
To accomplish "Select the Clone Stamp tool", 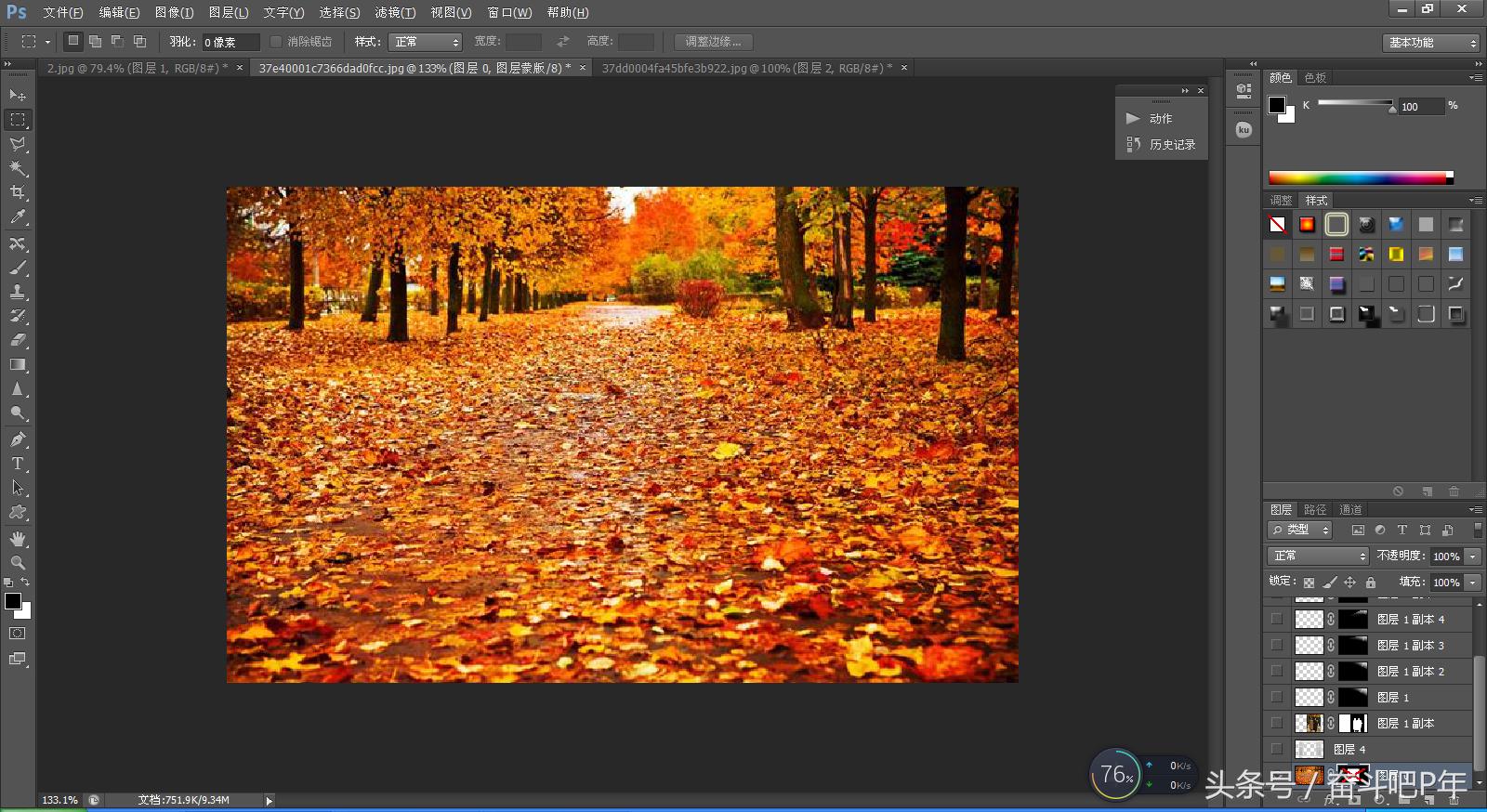I will coord(18,292).
